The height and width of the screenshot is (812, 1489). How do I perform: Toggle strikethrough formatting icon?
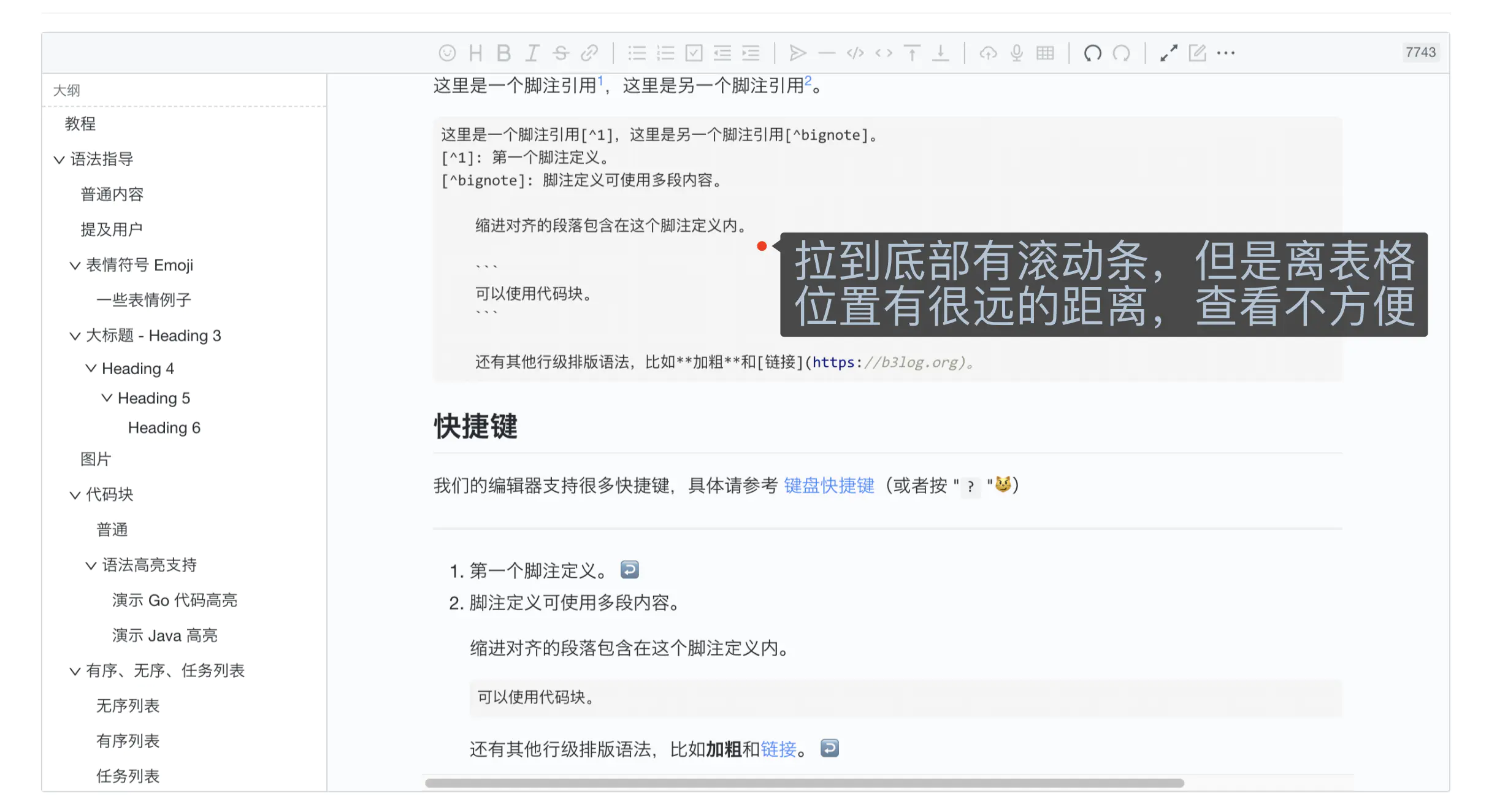561,53
